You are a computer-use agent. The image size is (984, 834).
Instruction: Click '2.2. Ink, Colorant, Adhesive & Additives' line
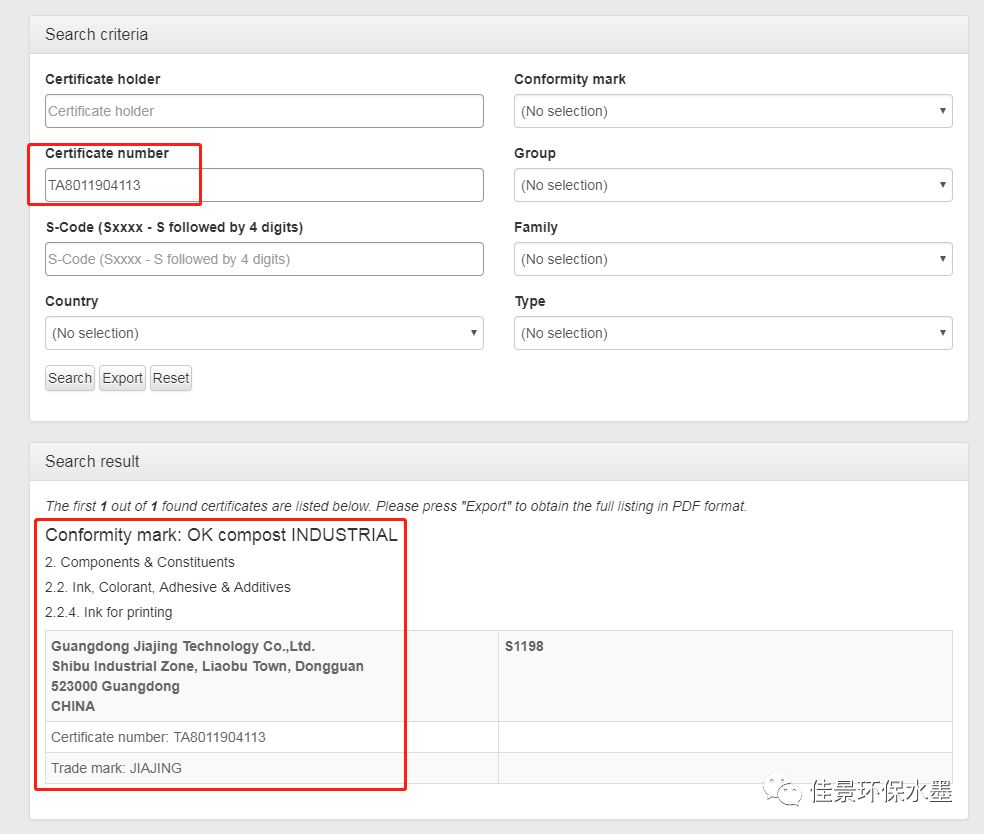point(168,587)
